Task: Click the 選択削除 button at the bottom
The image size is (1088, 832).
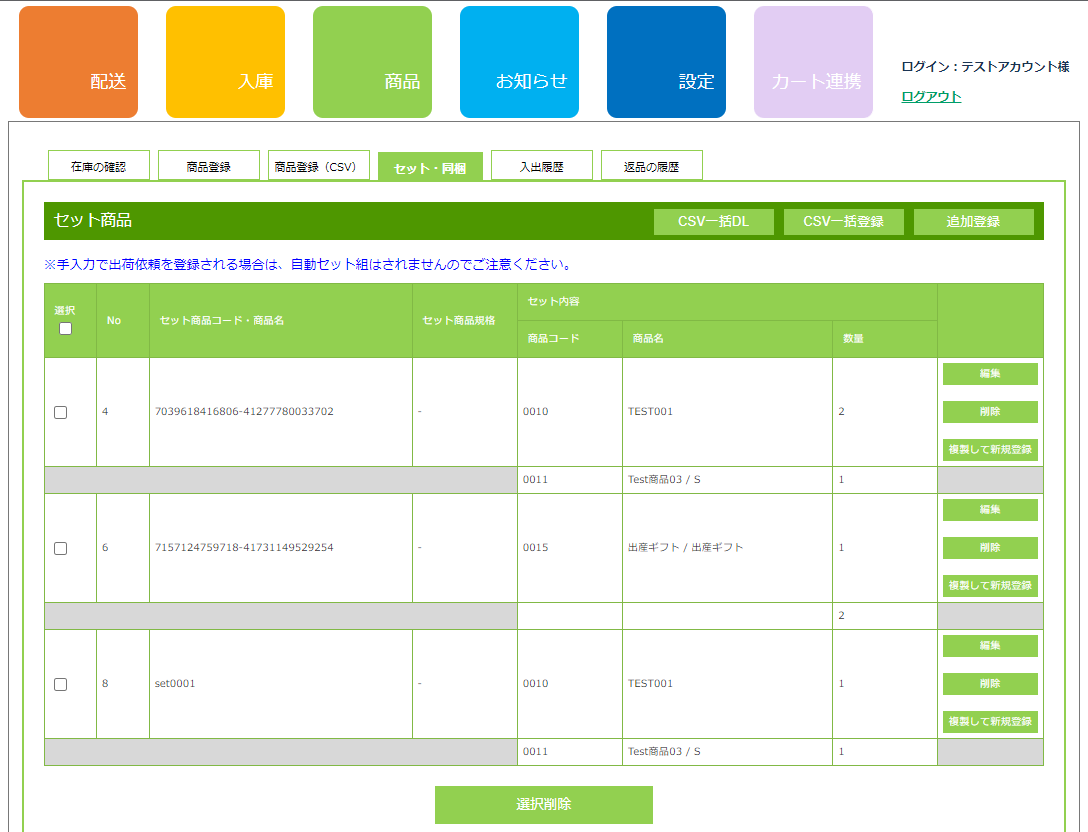Action: pyautogui.click(x=543, y=804)
